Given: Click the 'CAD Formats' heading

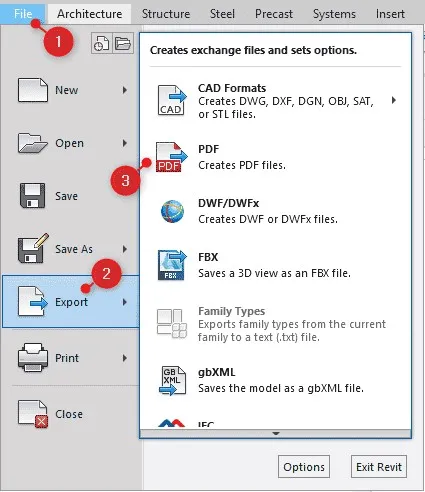Looking at the screenshot, I should 232,88.
